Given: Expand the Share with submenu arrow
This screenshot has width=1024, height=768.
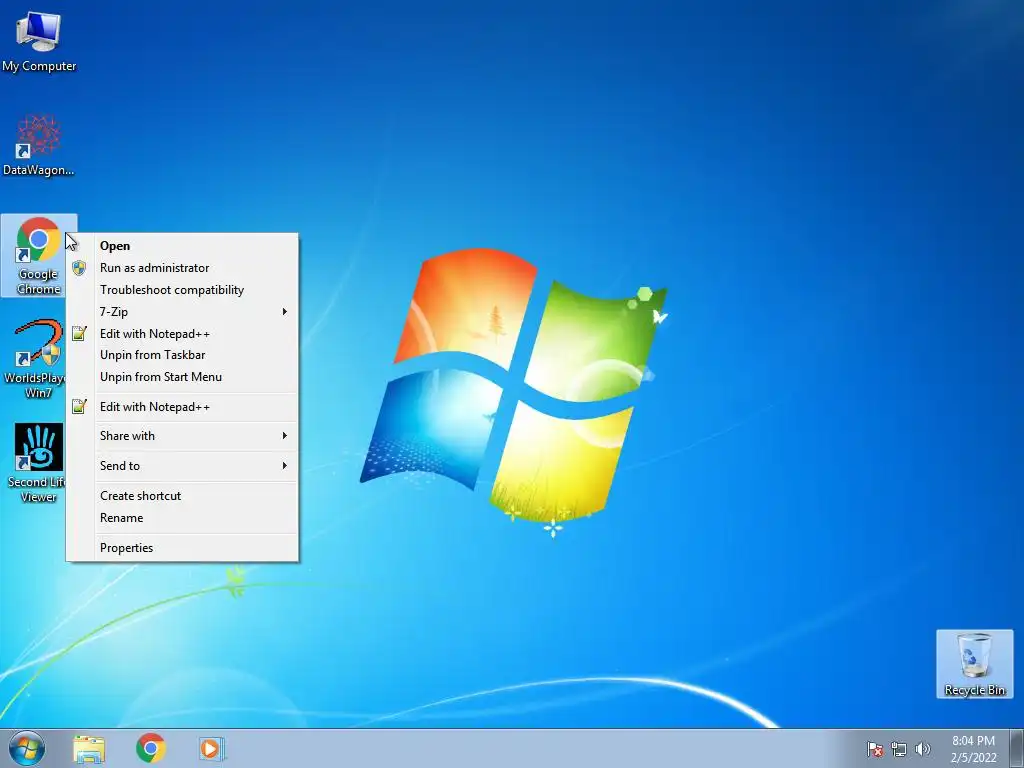Looking at the screenshot, I should (285, 436).
